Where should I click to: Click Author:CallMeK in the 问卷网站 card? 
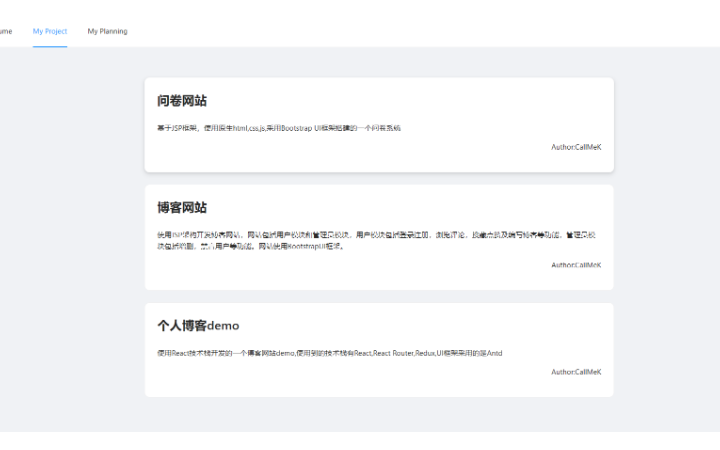(x=576, y=147)
